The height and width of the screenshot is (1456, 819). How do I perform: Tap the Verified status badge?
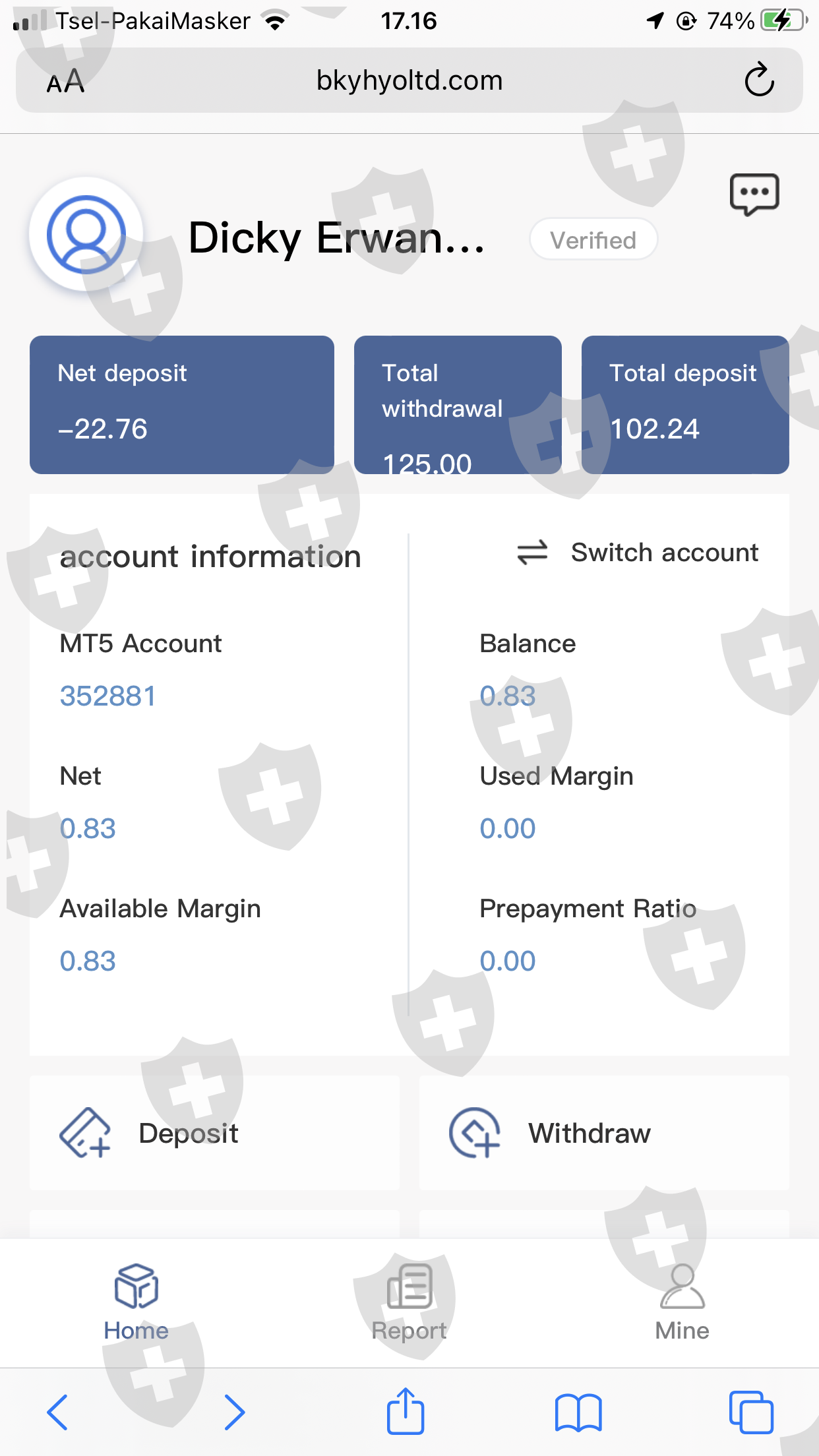coord(593,240)
